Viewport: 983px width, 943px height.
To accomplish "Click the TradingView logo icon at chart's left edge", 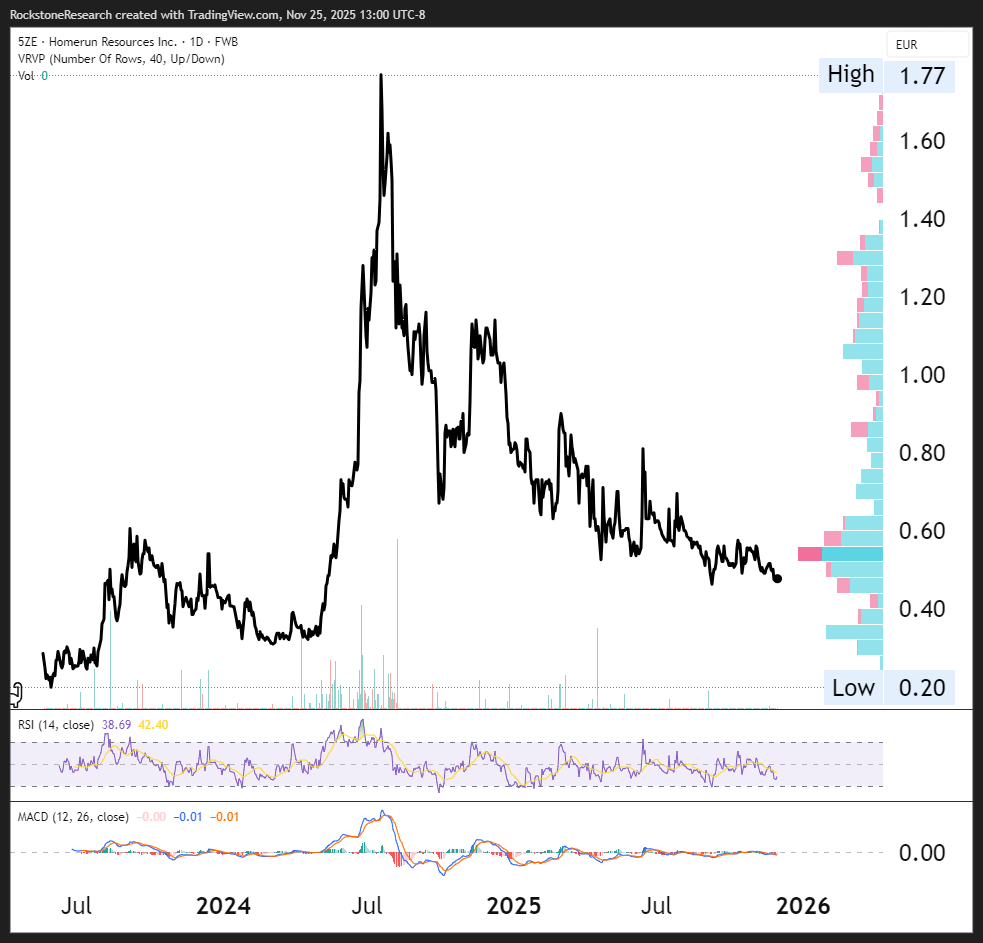I will click(x=16, y=691).
